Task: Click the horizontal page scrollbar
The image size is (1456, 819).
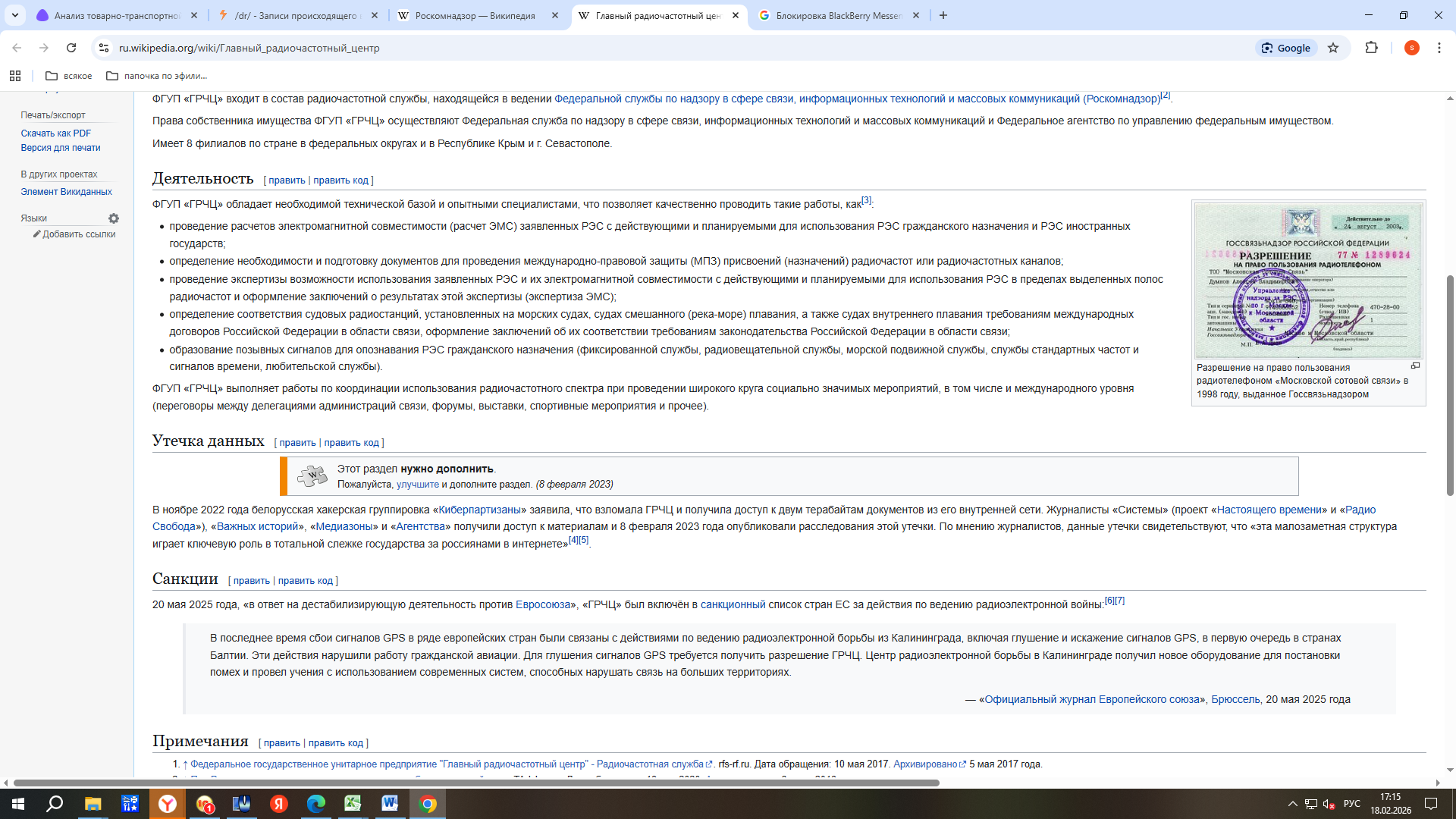Action: click(476, 783)
